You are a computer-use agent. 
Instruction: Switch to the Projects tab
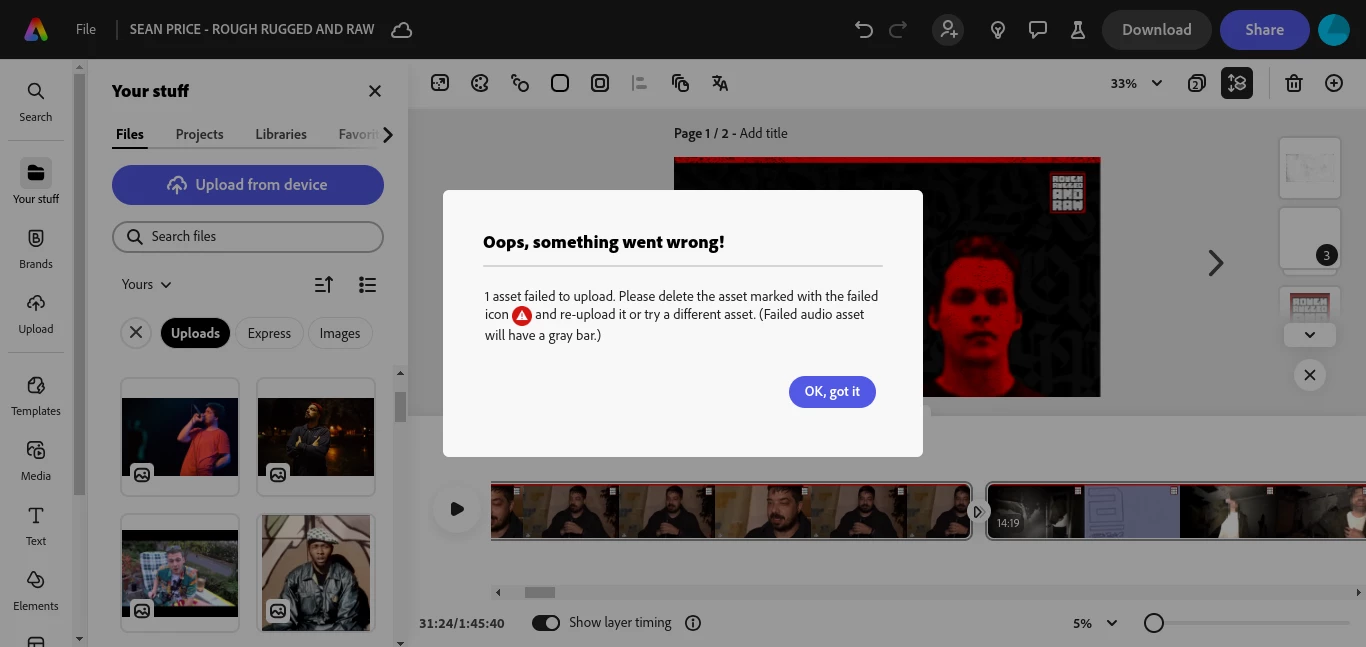pyautogui.click(x=199, y=134)
